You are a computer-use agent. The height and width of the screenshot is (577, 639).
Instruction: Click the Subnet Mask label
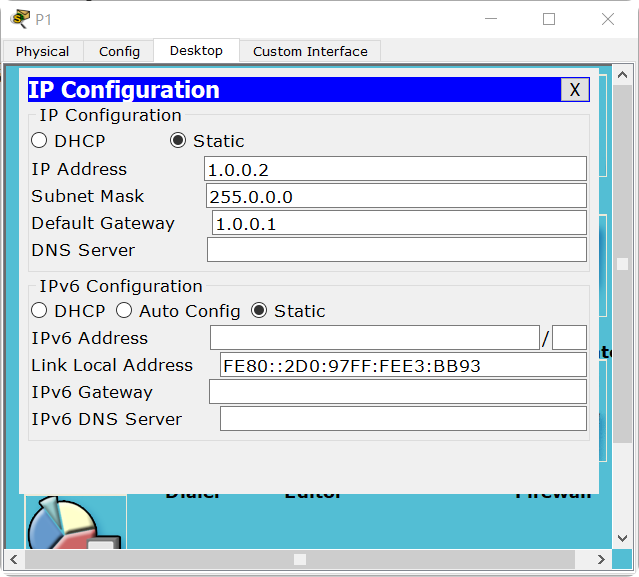[x=88, y=196]
